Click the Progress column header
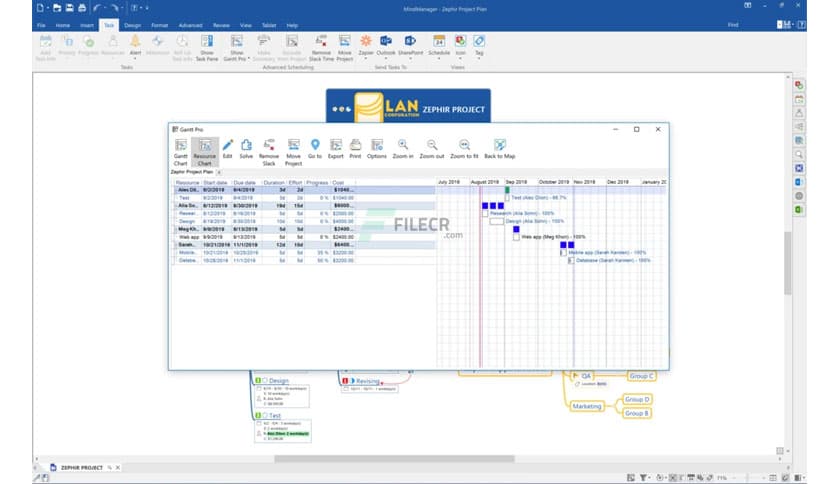This screenshot has height=484, width=836. (317, 182)
